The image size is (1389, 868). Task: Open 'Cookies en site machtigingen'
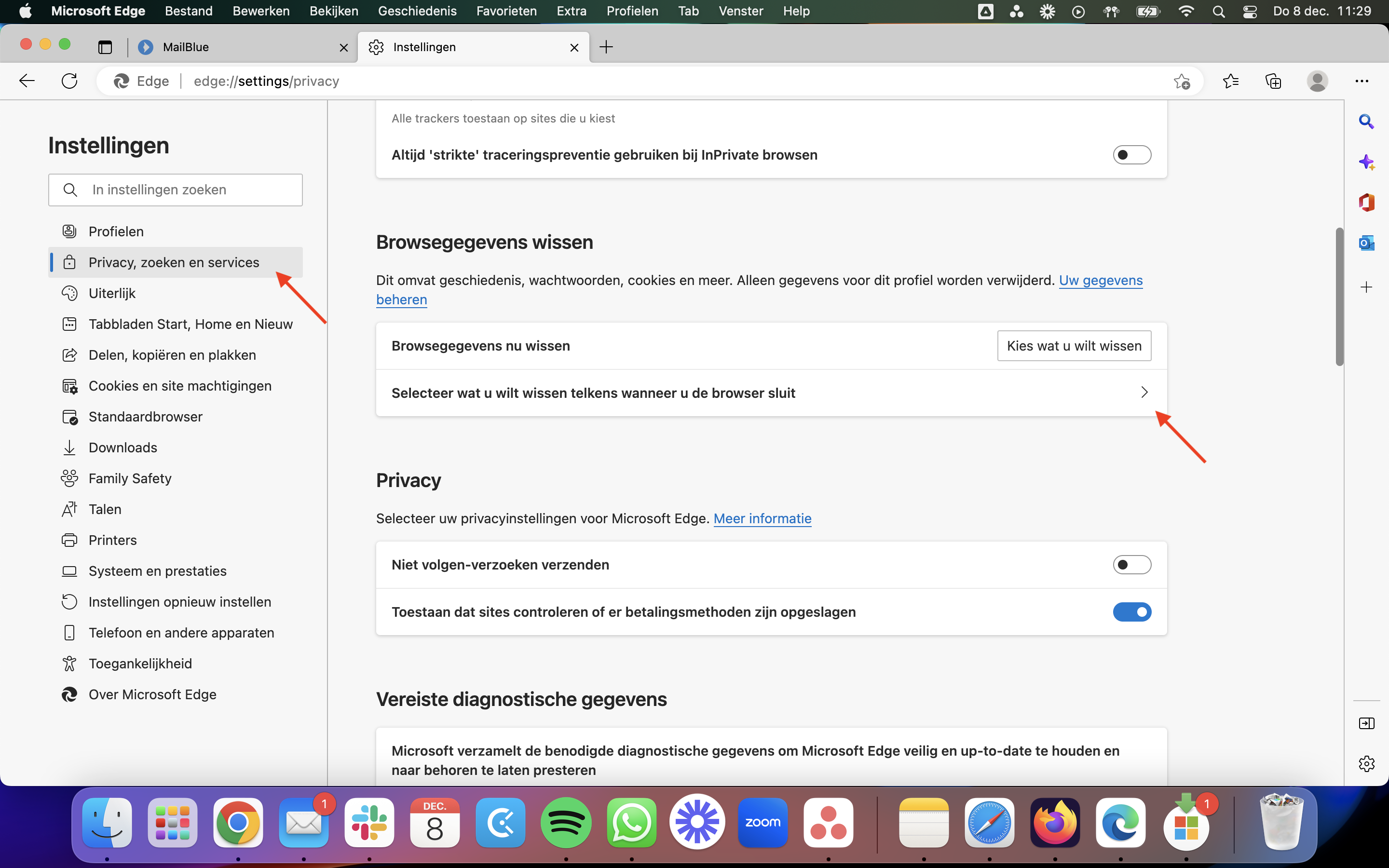click(176, 386)
